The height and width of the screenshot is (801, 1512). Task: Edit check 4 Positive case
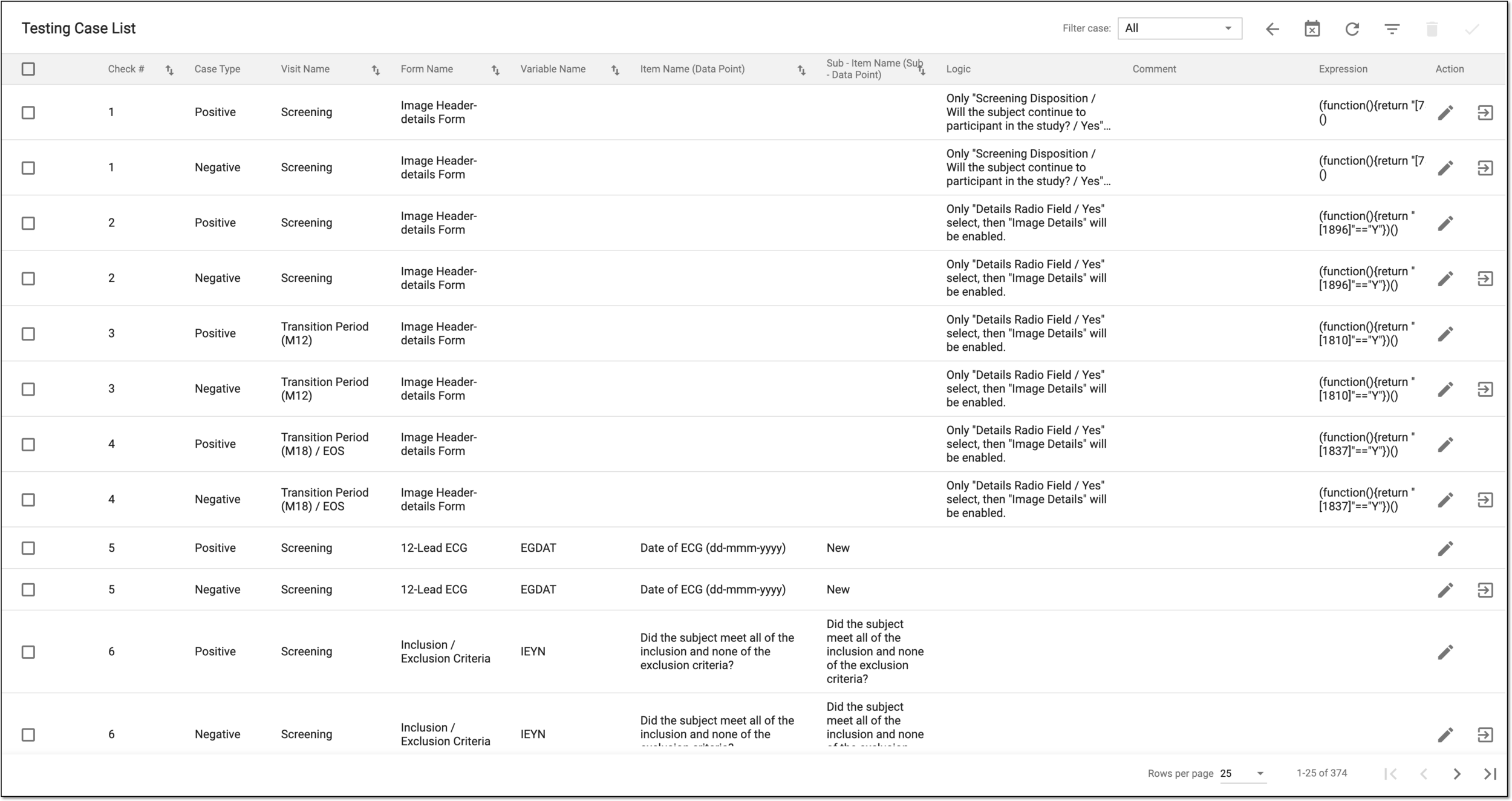click(1445, 445)
